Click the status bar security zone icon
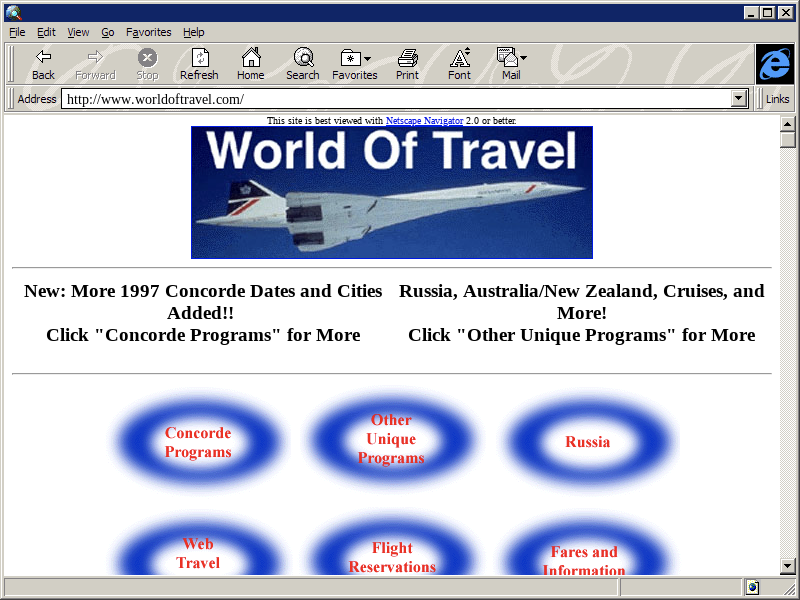Screen dimensions: 800x600 click(x=752, y=587)
